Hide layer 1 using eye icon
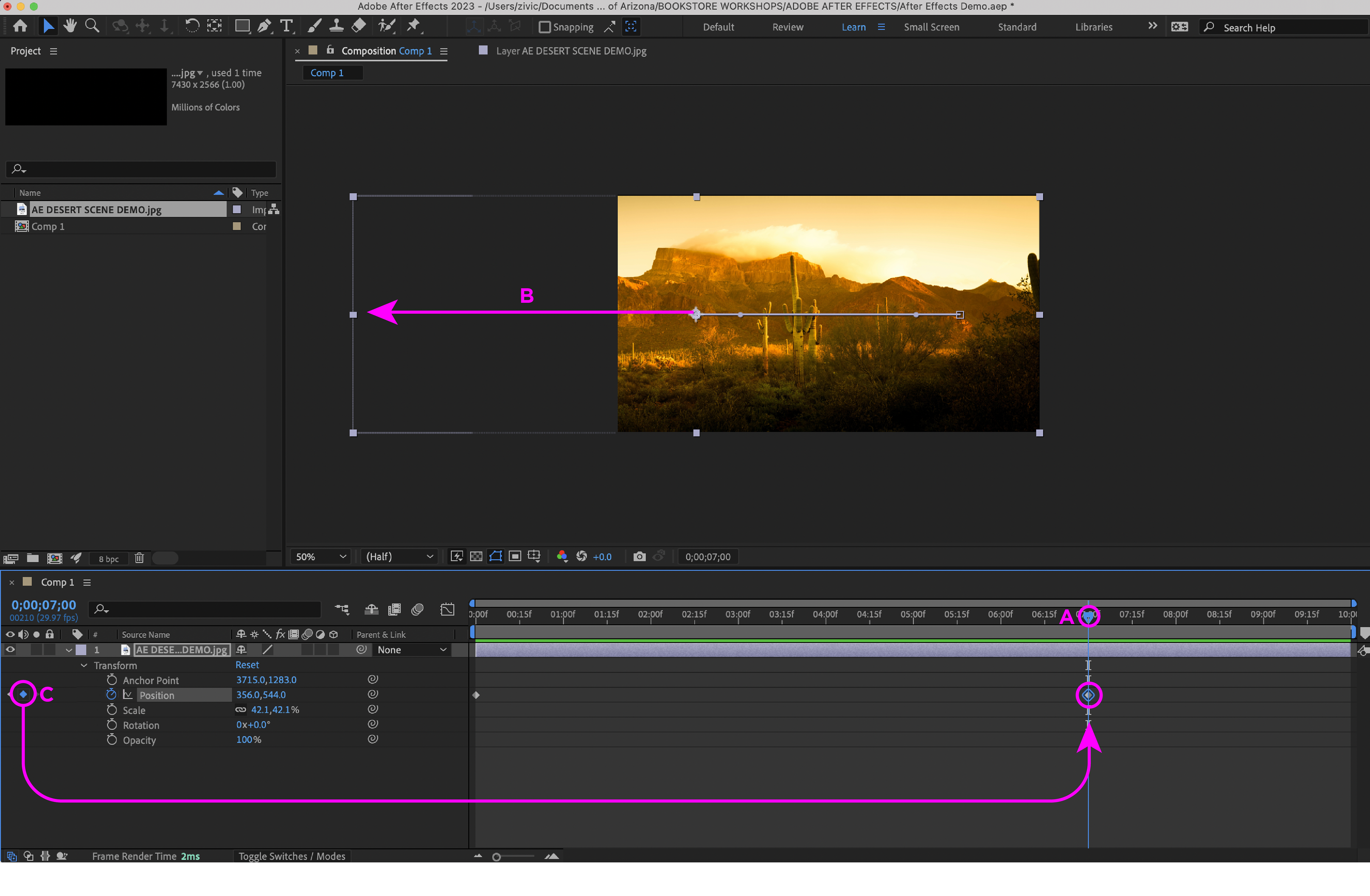 10,650
